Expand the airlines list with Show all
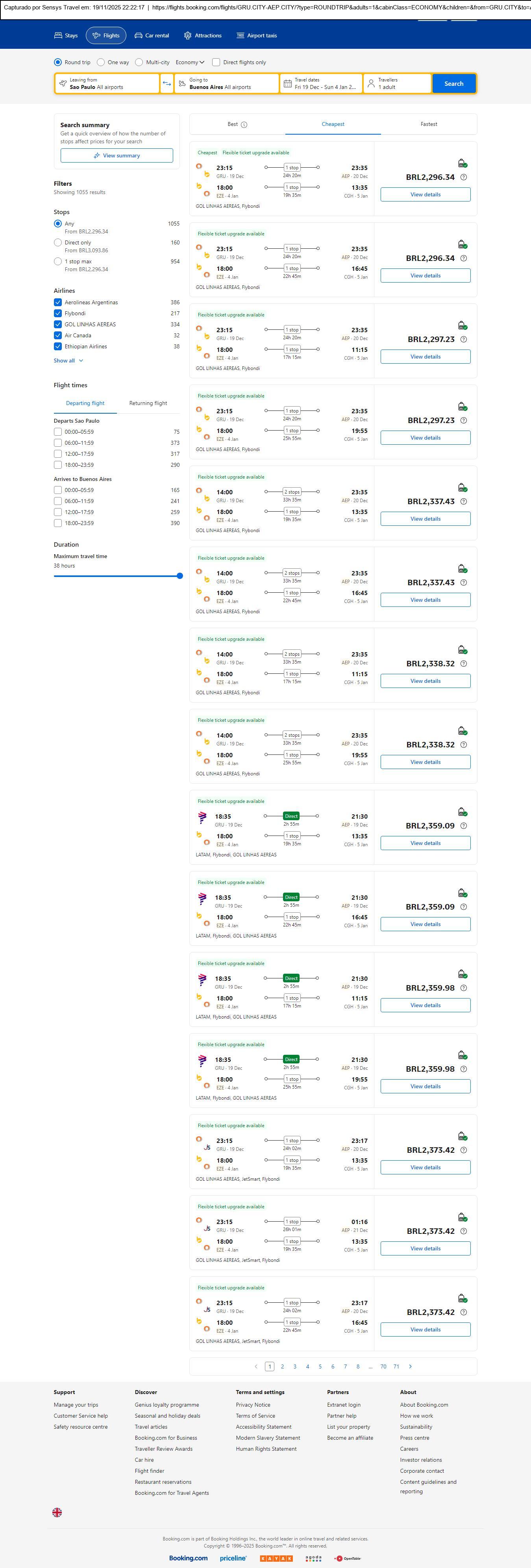Image resolution: width=531 pixels, height=1568 pixels. point(68,361)
